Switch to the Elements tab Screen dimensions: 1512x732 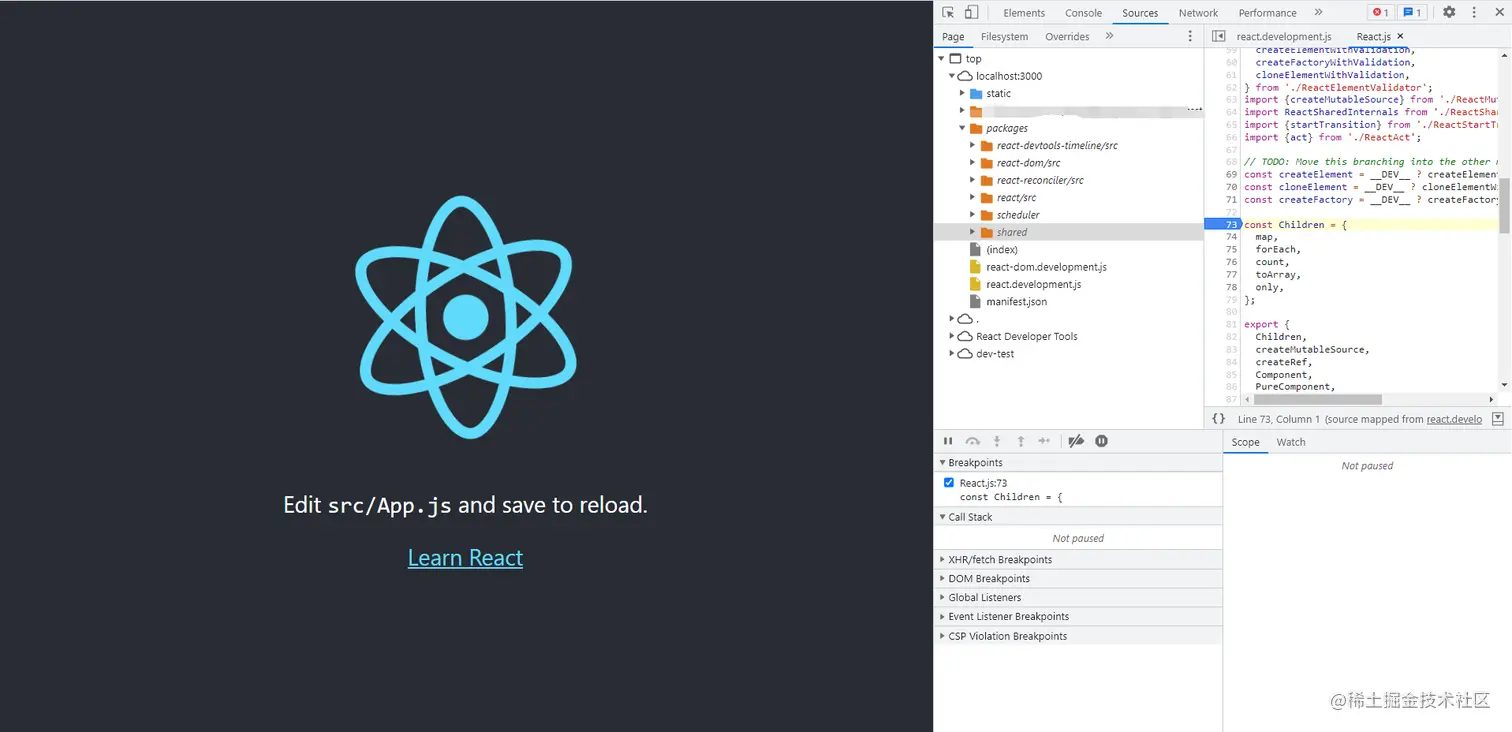1024,13
